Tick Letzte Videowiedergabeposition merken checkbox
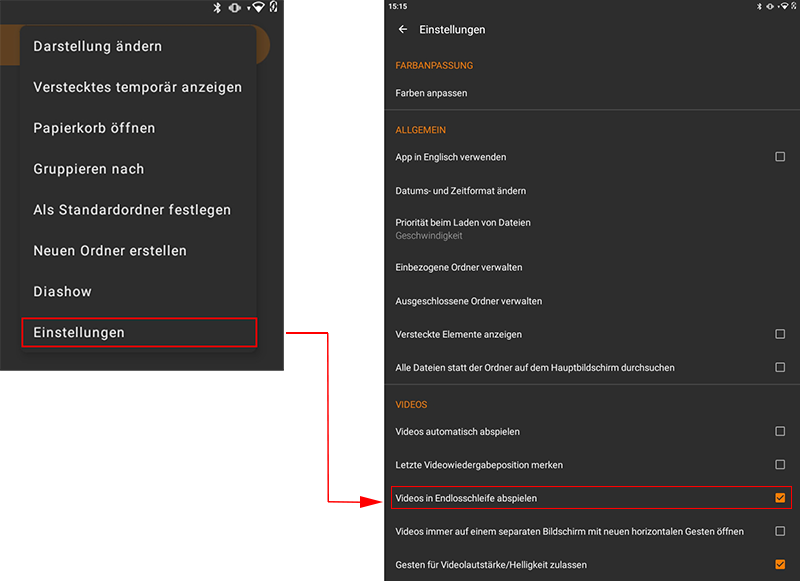 (x=780, y=465)
